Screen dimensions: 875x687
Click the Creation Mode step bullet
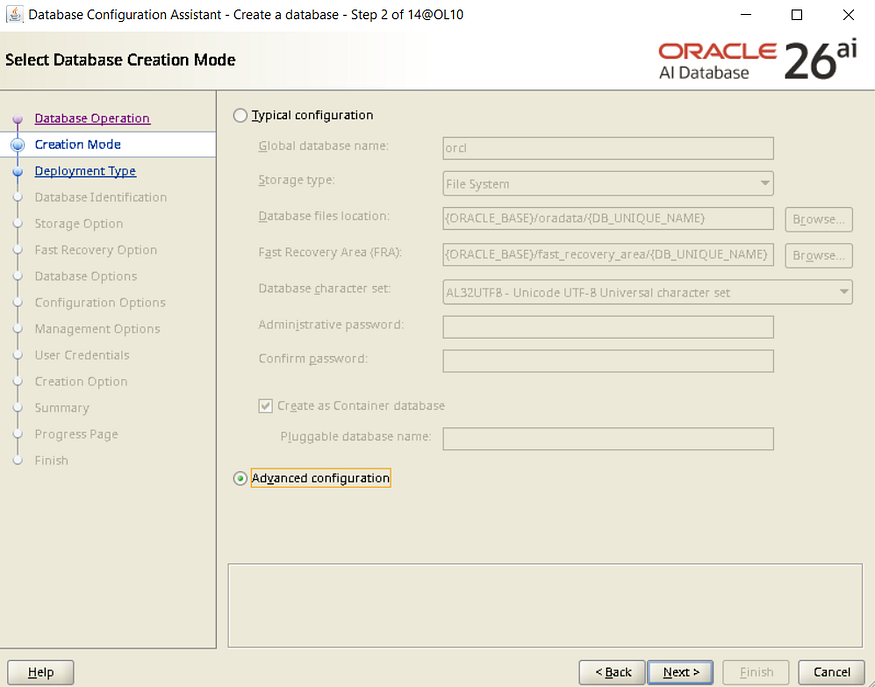tap(18, 145)
